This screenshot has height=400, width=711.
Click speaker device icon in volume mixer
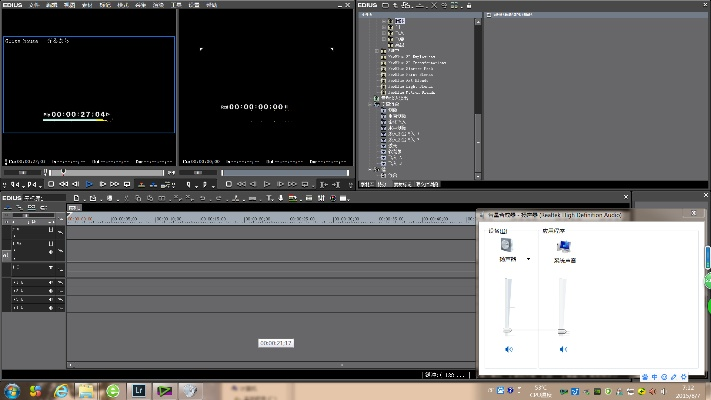coord(506,245)
